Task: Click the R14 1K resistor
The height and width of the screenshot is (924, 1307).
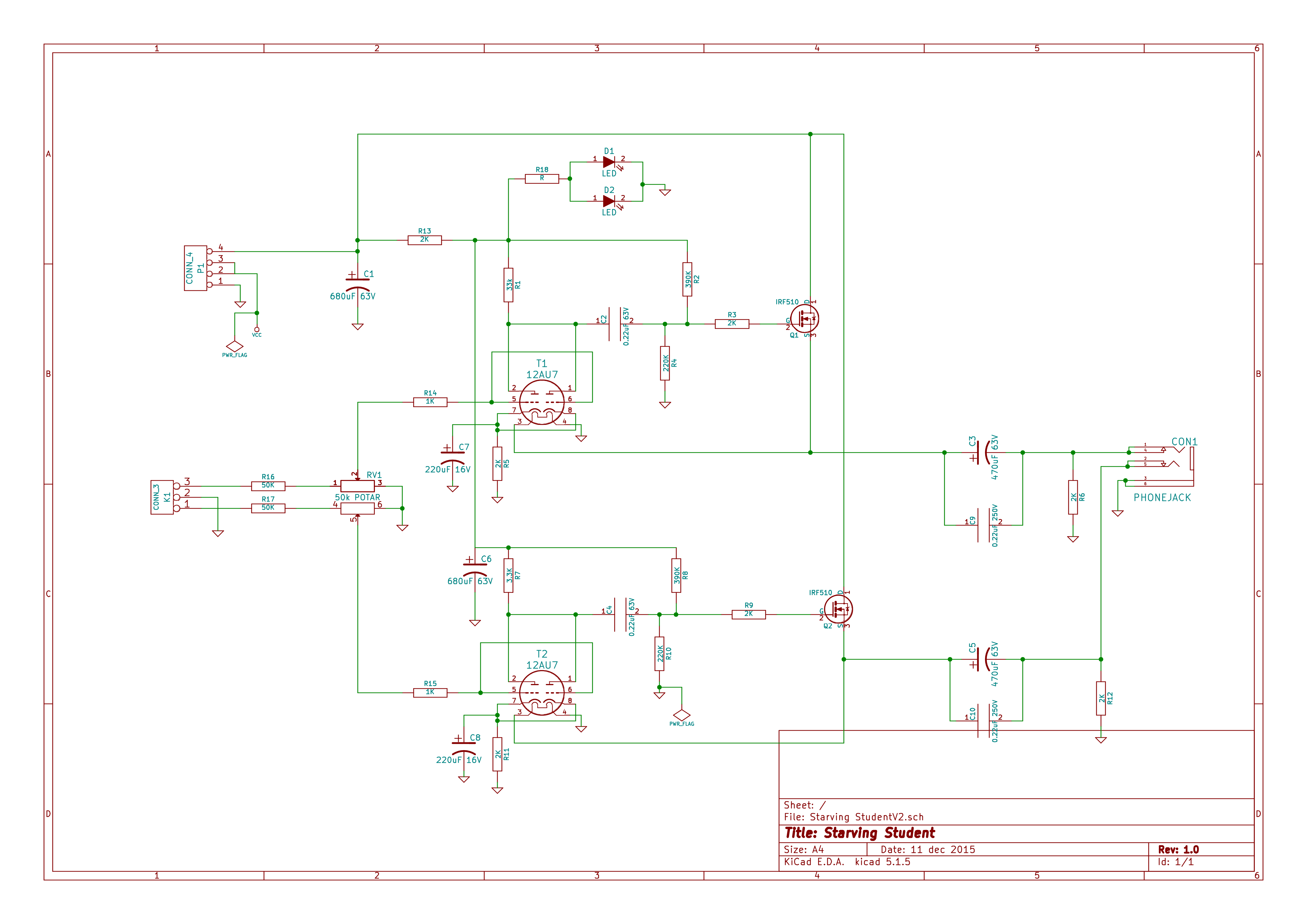Action: click(430, 402)
